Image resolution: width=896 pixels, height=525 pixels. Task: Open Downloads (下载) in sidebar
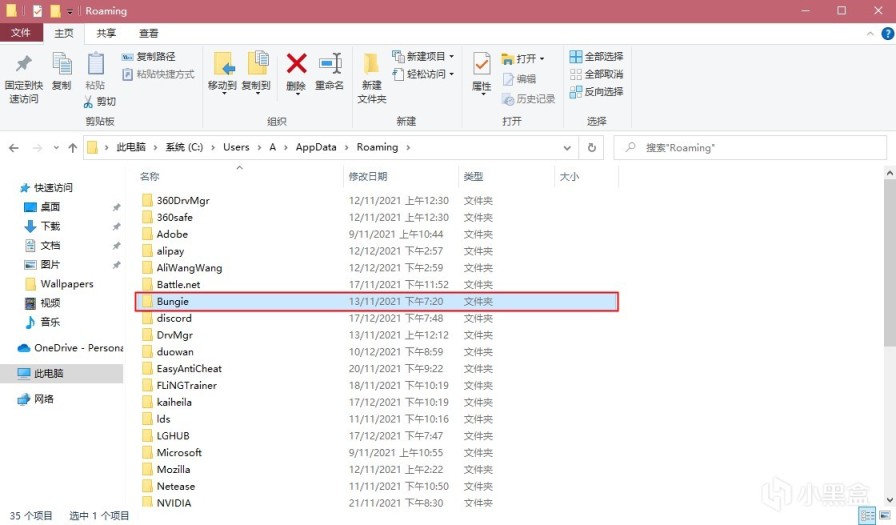(x=42, y=226)
